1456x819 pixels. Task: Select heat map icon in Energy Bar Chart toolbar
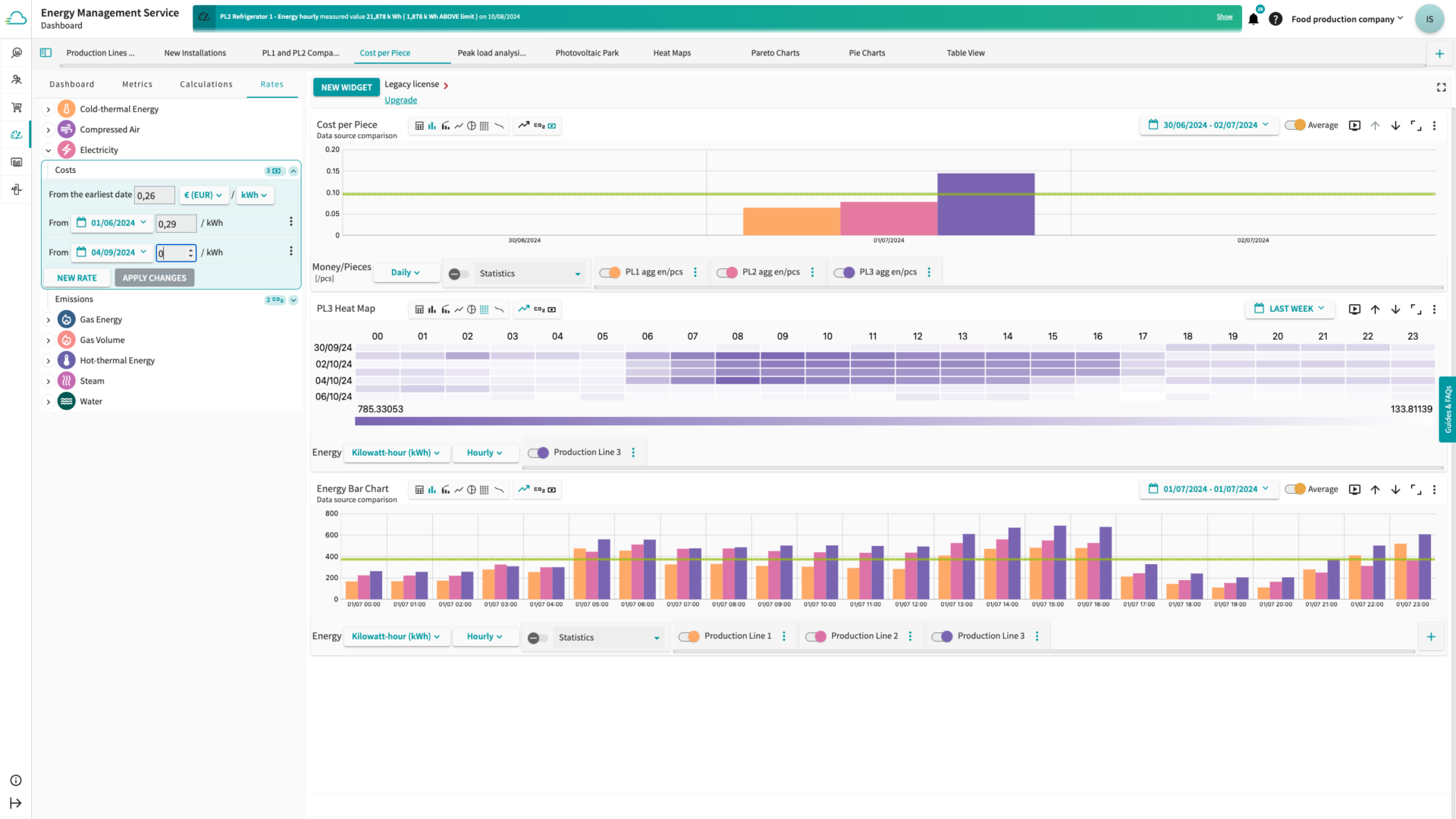[484, 490]
